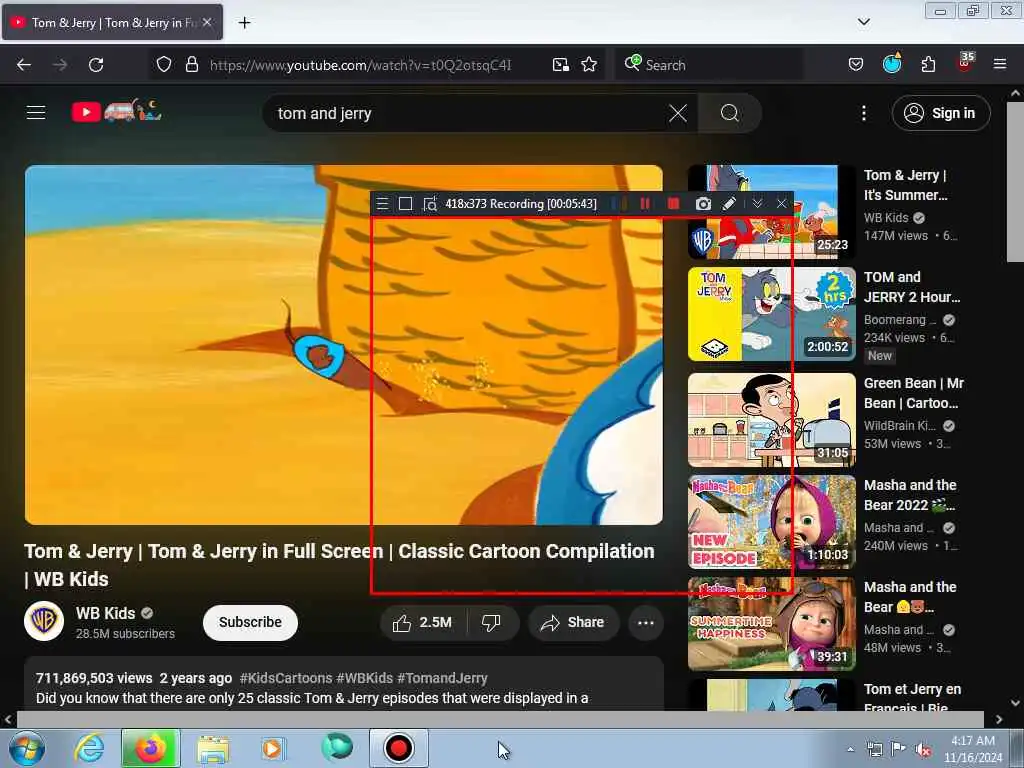This screenshot has height=768, width=1024.
Task: Open muted volume tray icon
Action: pos(923,750)
